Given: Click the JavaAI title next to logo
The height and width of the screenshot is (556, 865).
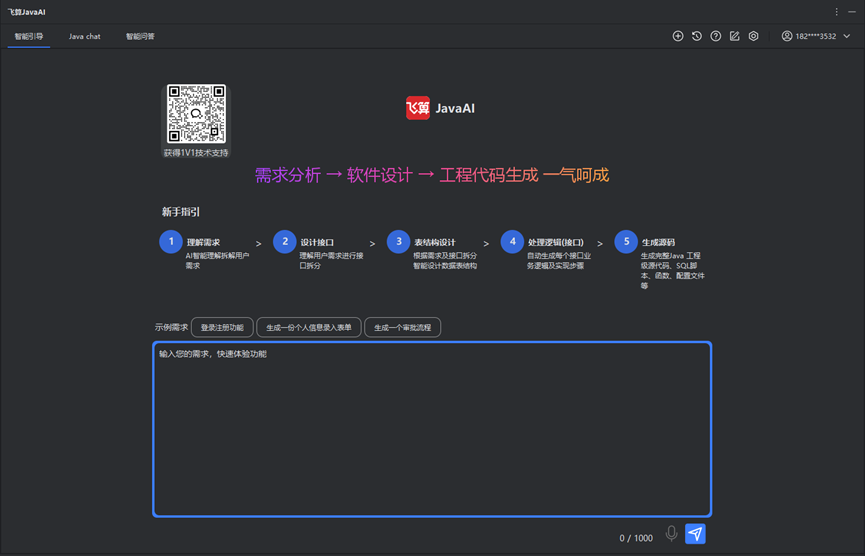Looking at the screenshot, I should click(455, 108).
